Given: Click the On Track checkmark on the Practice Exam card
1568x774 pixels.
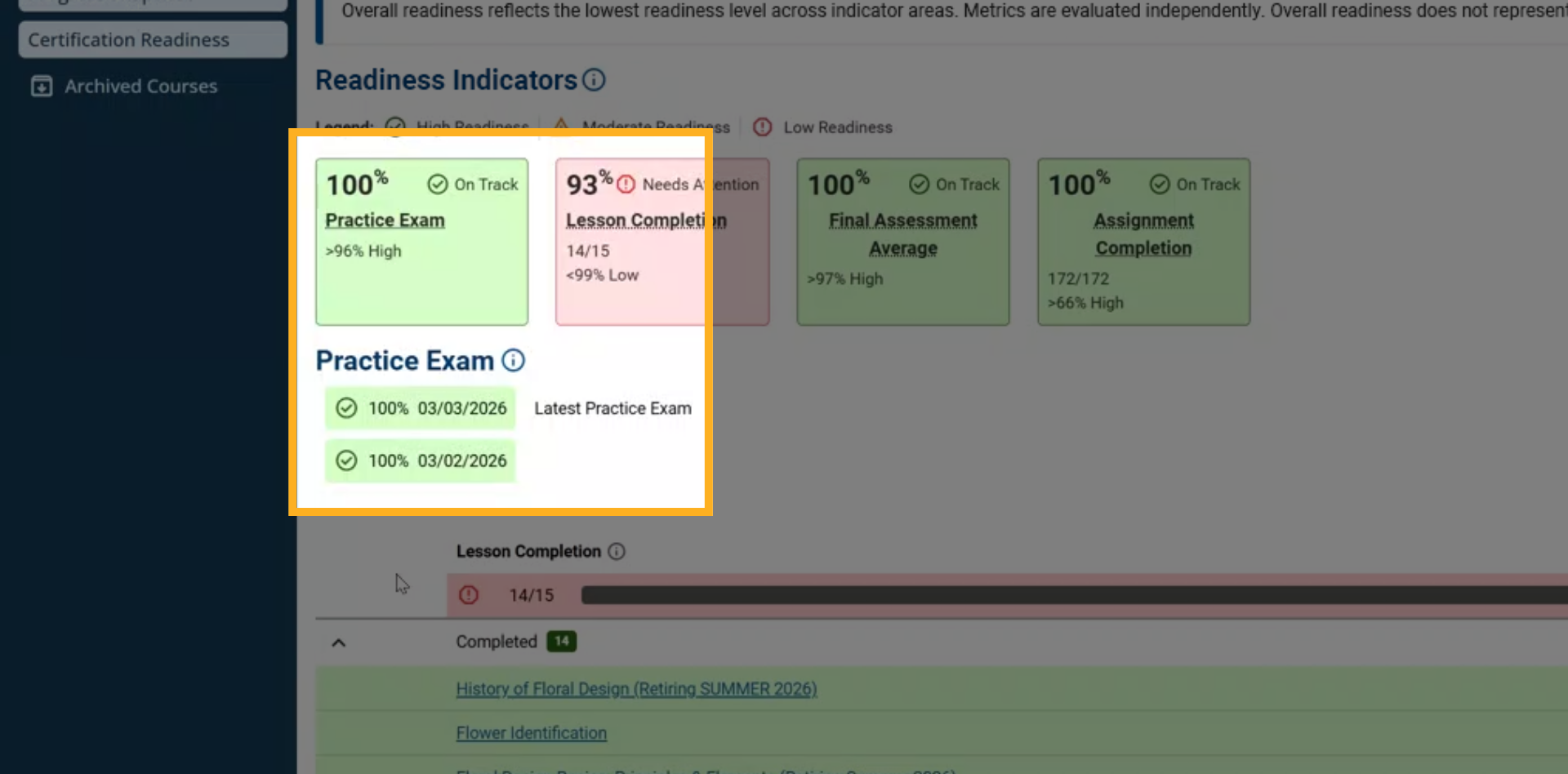Looking at the screenshot, I should pyautogui.click(x=438, y=185).
